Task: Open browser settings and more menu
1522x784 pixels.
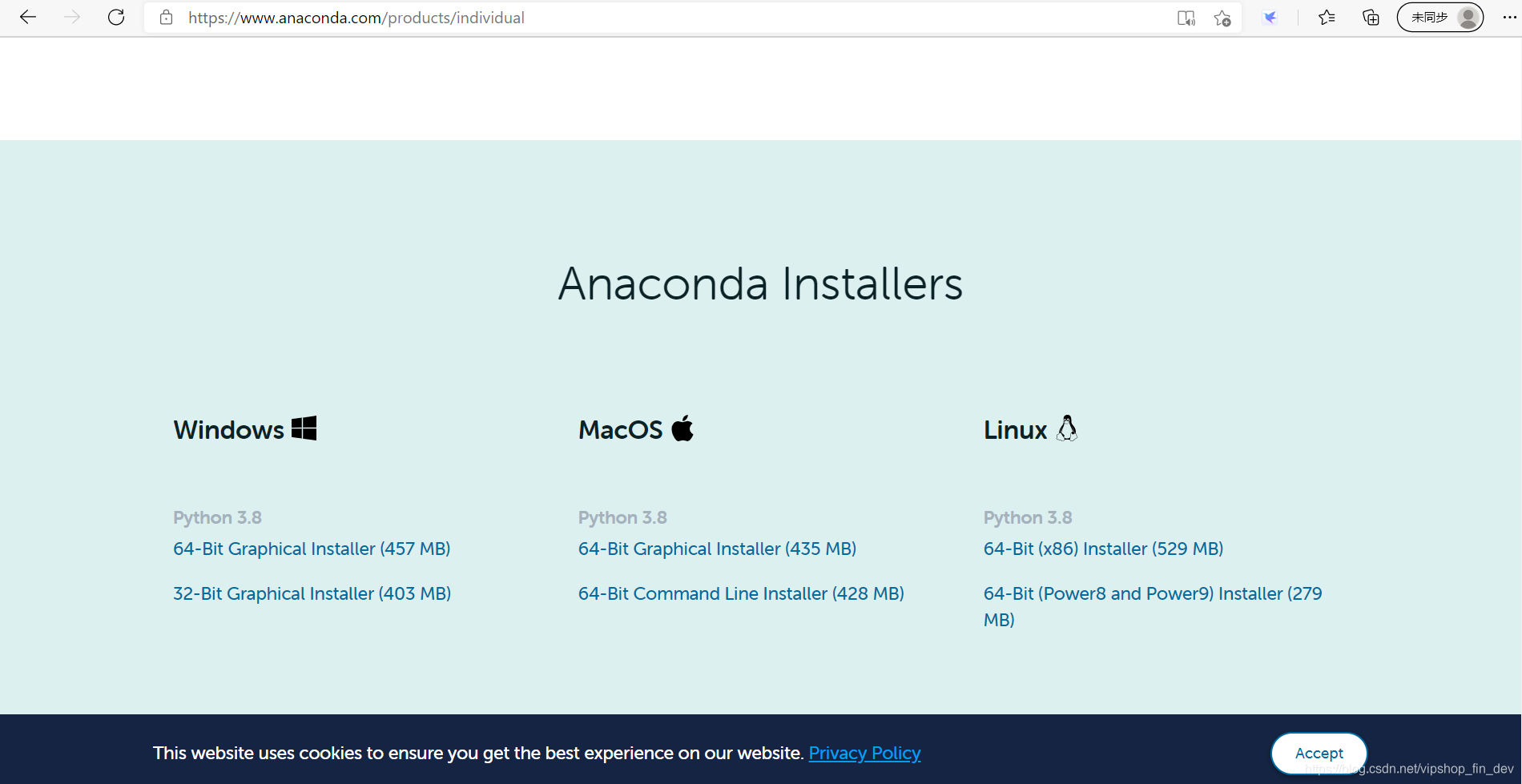Action: tap(1509, 18)
